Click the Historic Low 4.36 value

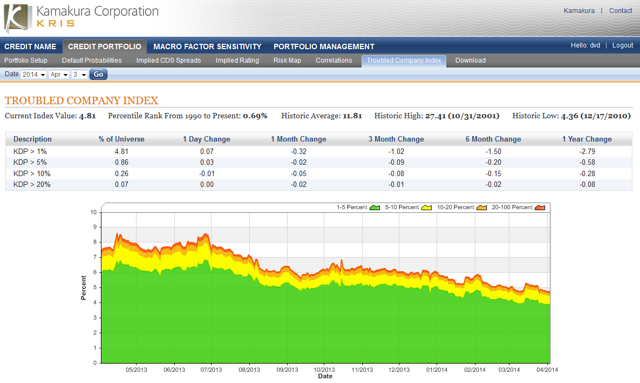coord(596,116)
